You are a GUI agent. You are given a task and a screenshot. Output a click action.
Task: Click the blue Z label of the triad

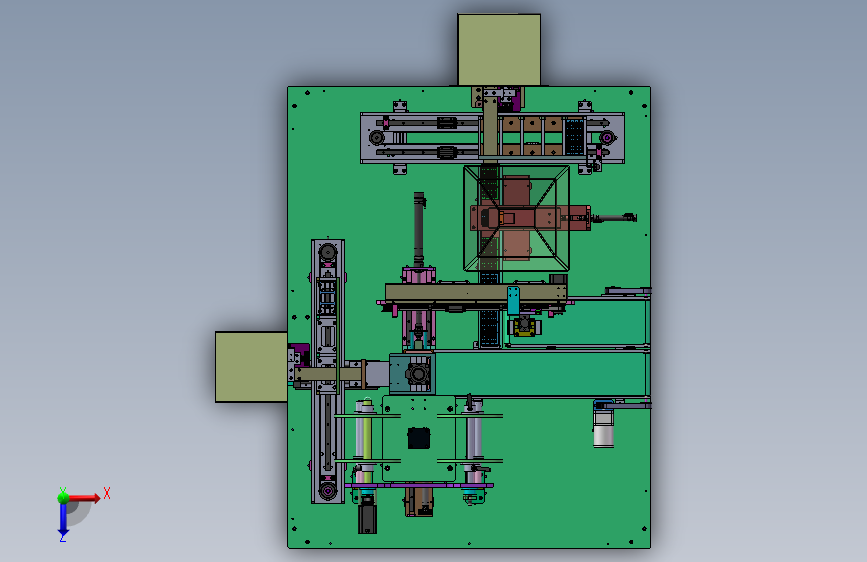coord(62,537)
